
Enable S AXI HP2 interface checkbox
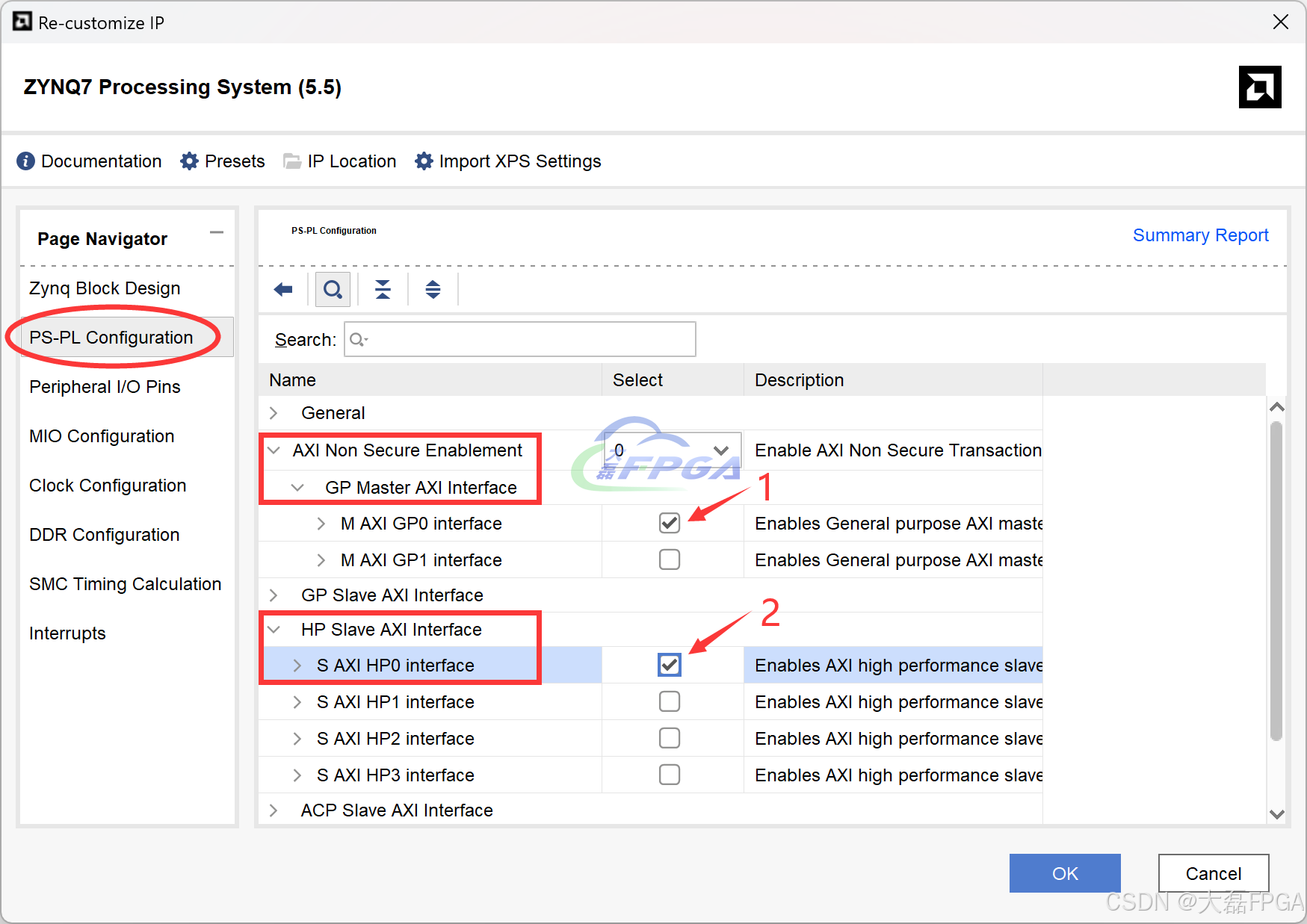pyautogui.click(x=670, y=738)
